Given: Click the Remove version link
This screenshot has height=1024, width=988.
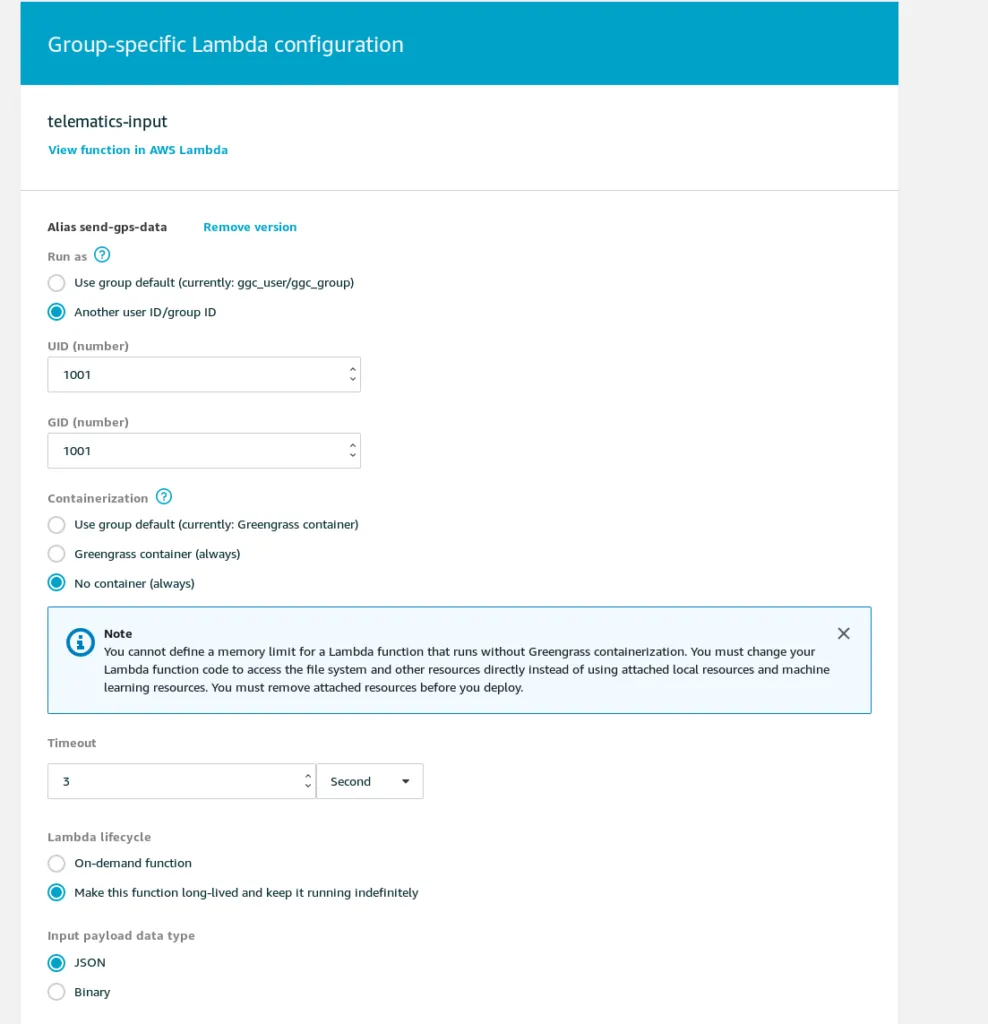Looking at the screenshot, I should [250, 227].
